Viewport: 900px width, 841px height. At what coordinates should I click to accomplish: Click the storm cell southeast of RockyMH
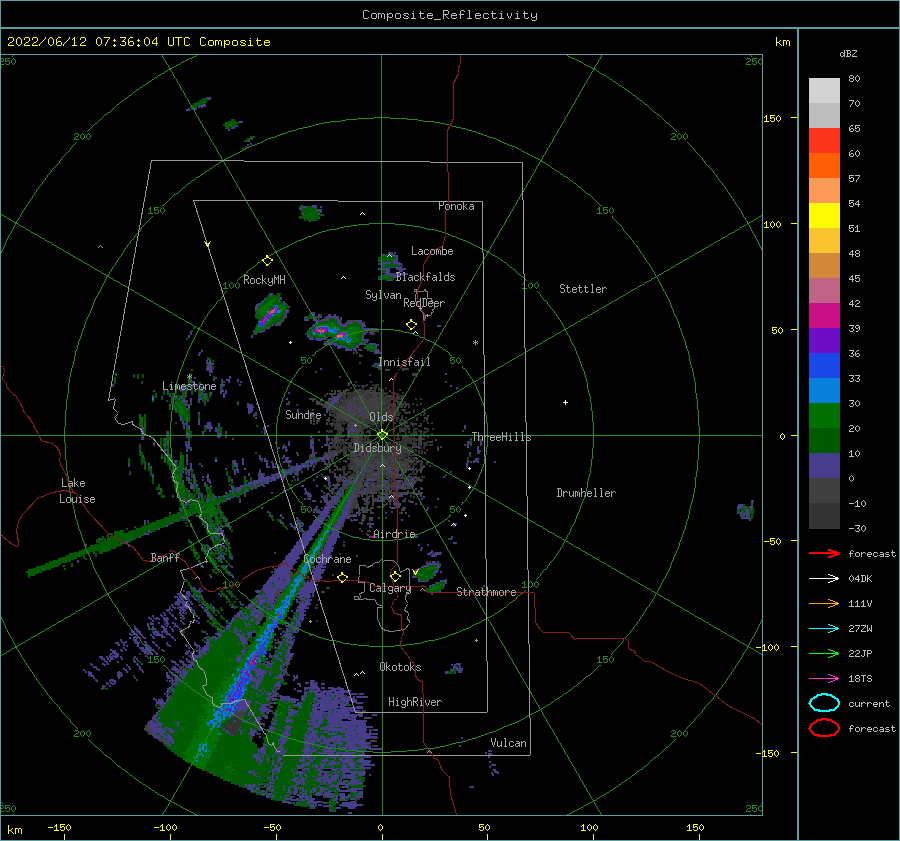270,314
